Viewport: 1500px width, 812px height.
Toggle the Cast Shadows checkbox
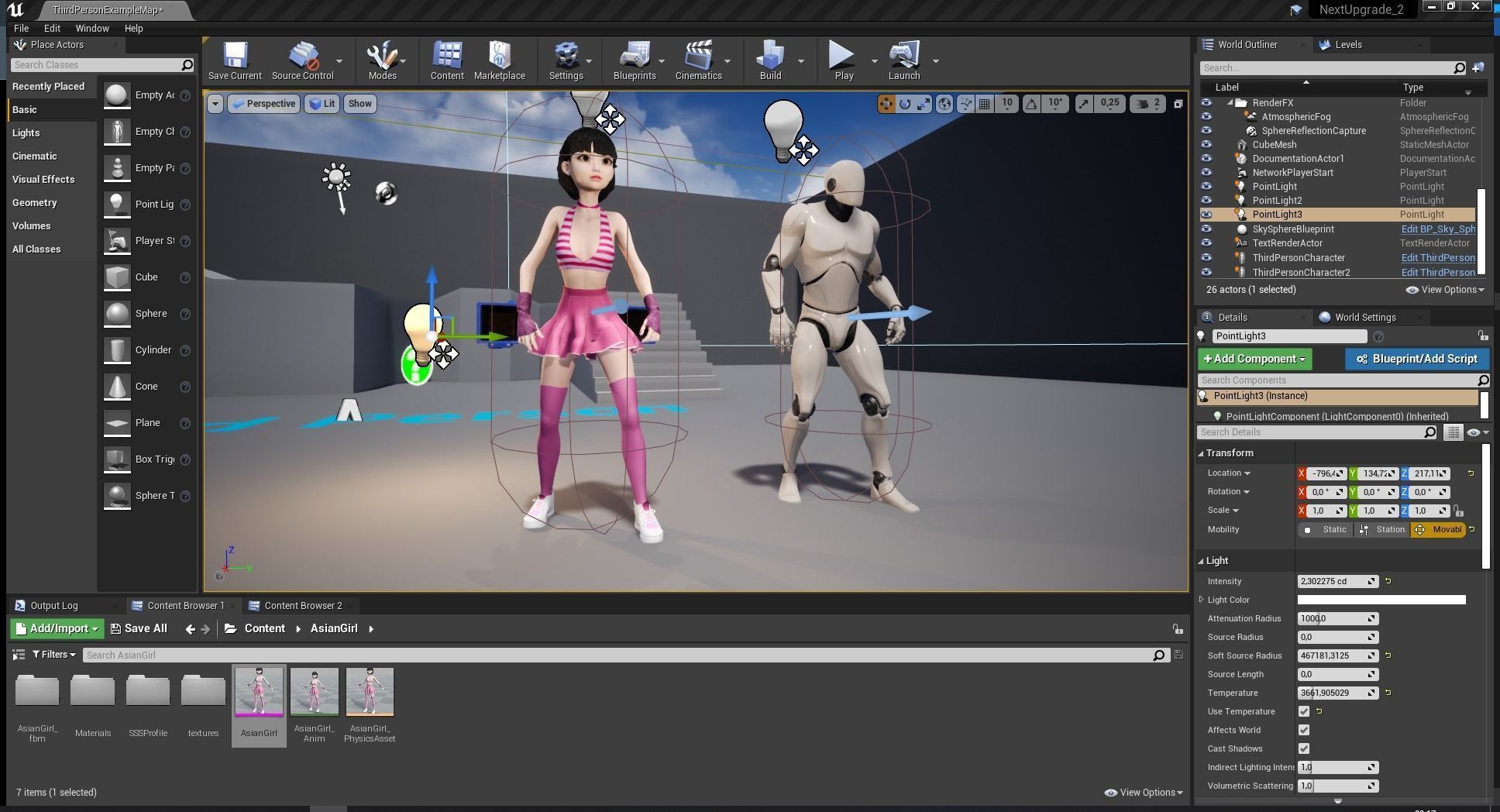(1304, 748)
